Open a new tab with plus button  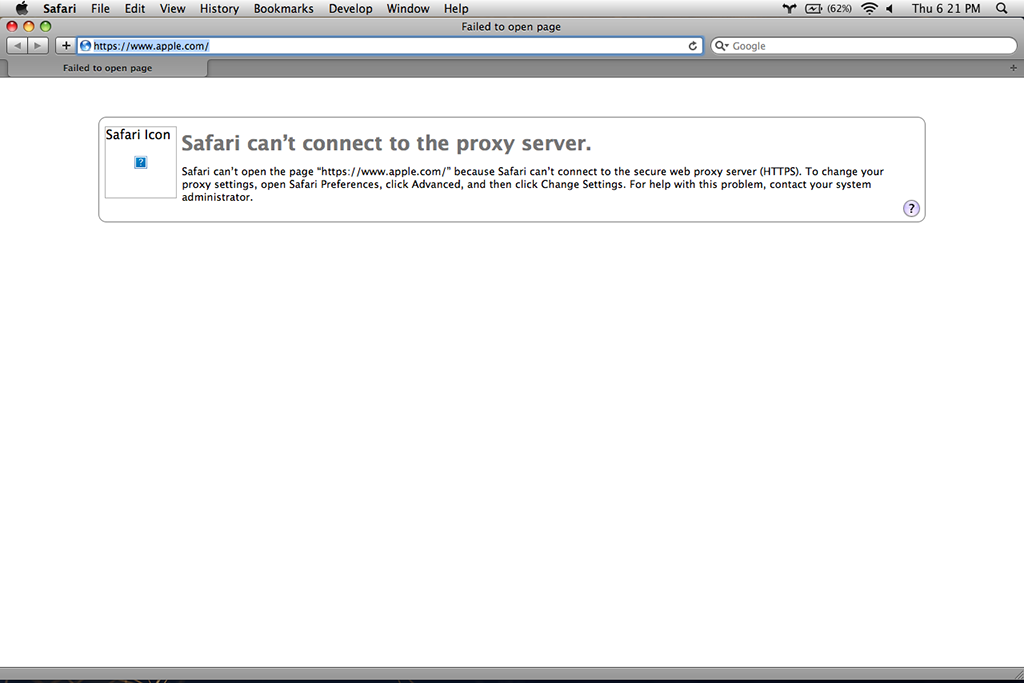click(x=1013, y=68)
